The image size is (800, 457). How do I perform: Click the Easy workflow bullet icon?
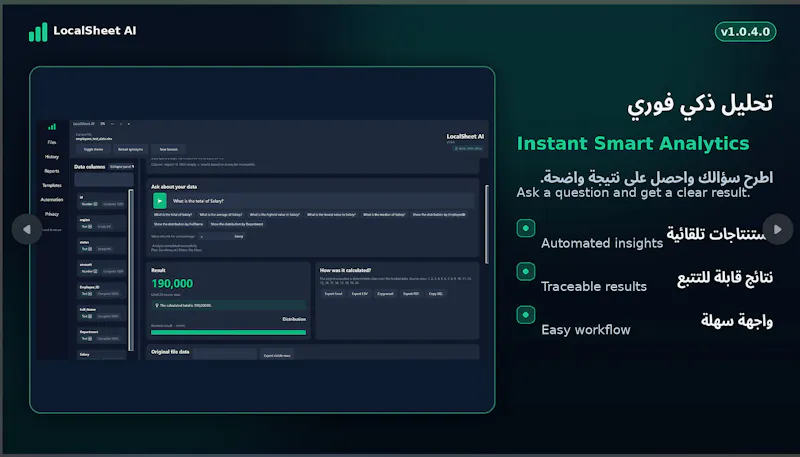526,315
